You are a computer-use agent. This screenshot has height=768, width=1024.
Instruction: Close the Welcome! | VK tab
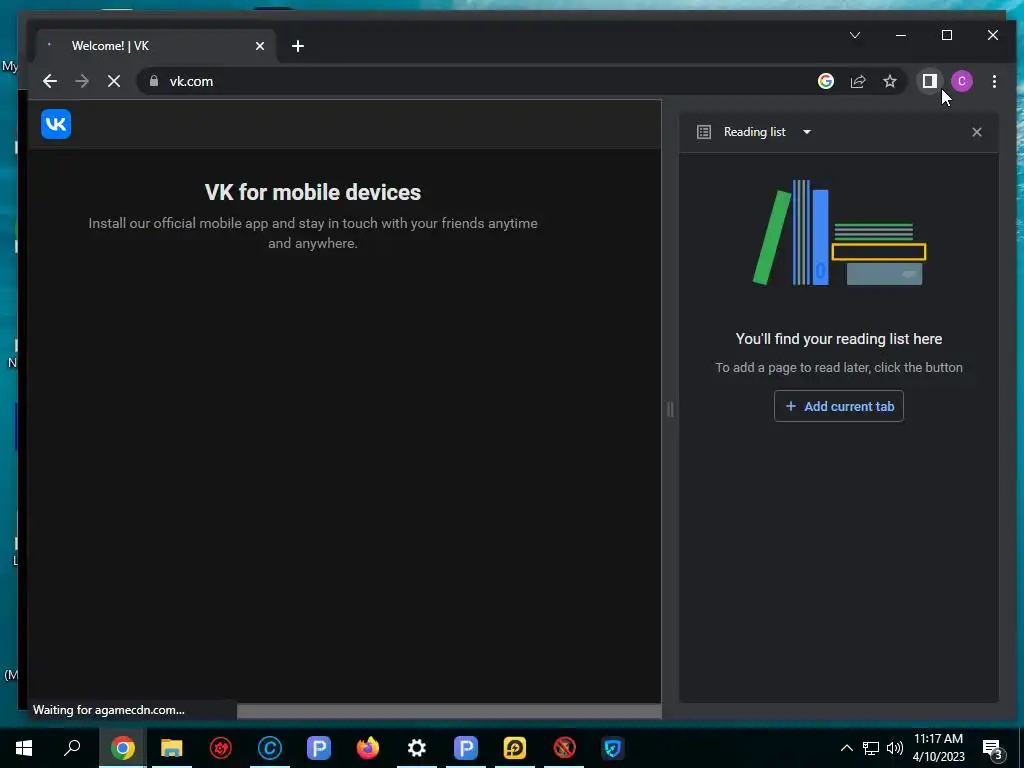tap(260, 46)
